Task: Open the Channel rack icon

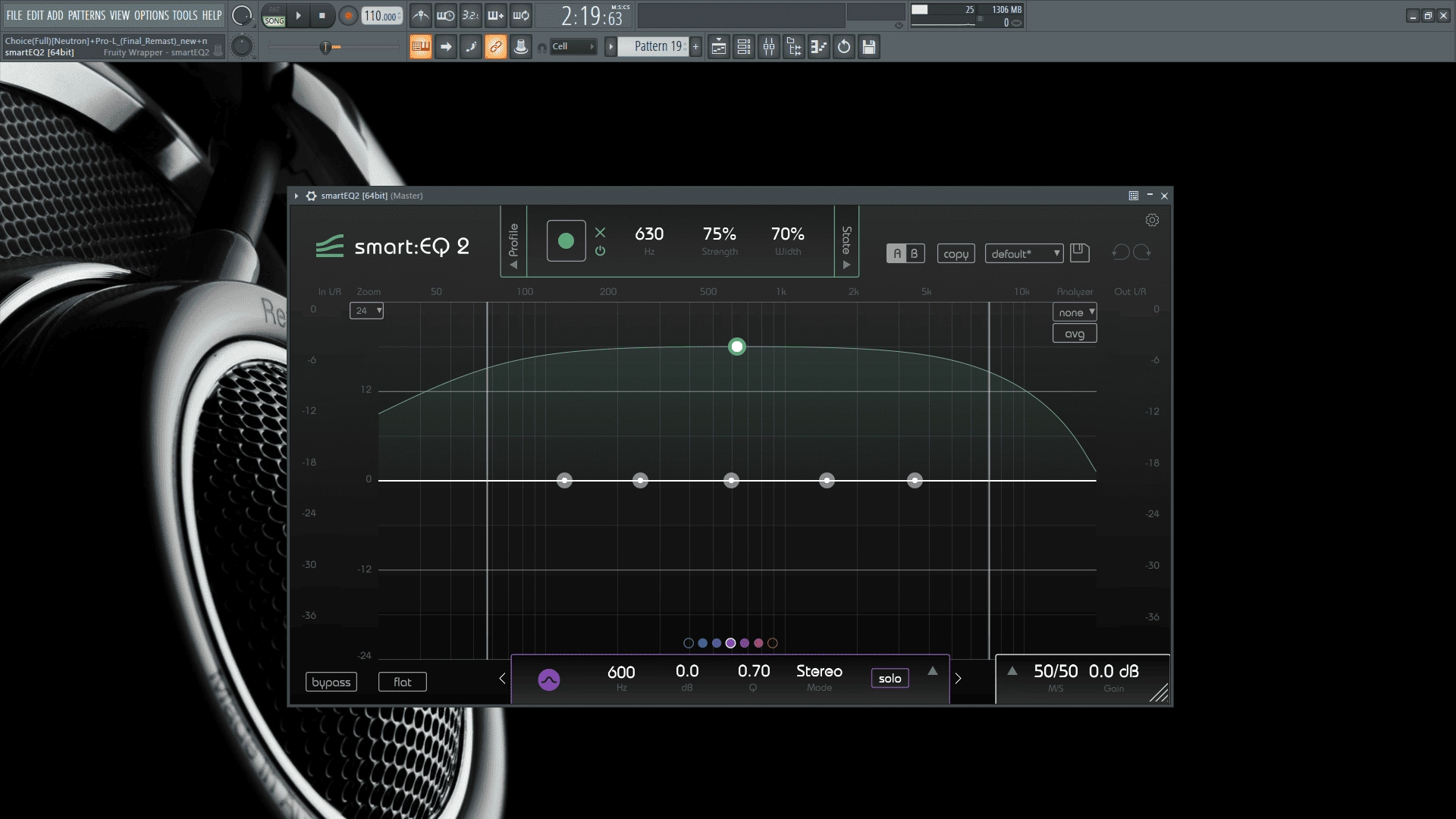Action: coord(744,47)
